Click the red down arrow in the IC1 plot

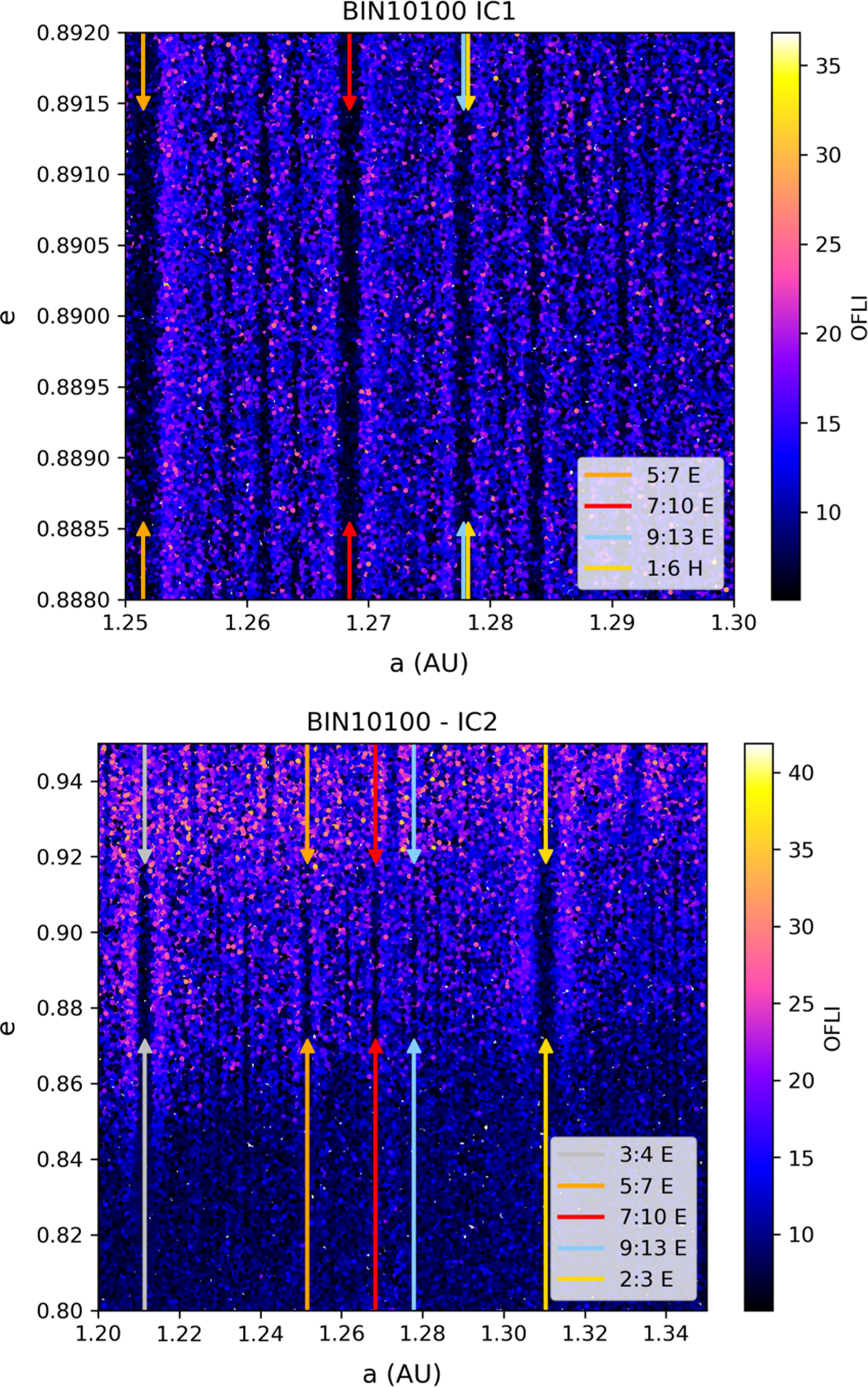pos(350,72)
